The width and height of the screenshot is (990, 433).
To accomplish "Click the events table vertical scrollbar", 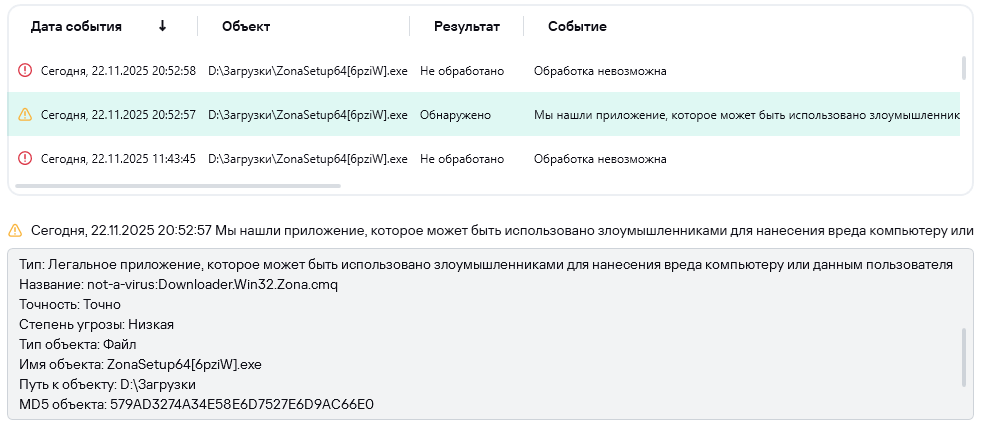I will tap(963, 68).
